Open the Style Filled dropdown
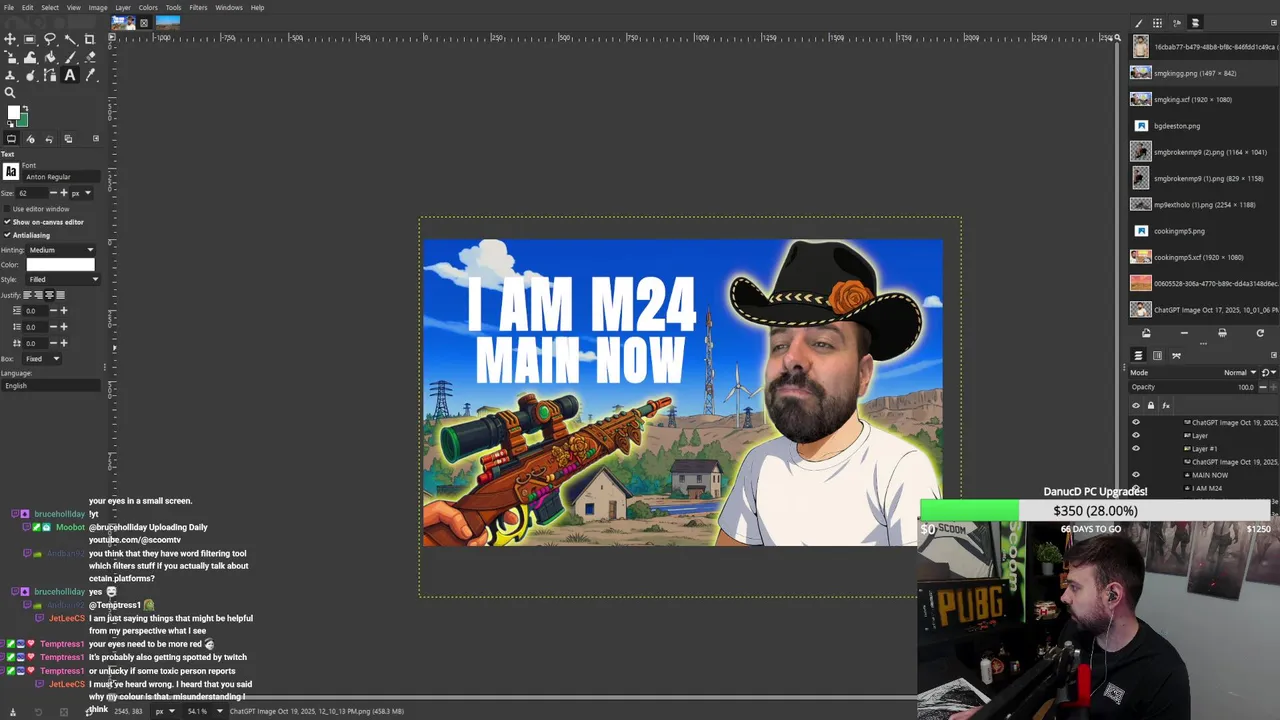The image size is (1280, 720). point(64,279)
